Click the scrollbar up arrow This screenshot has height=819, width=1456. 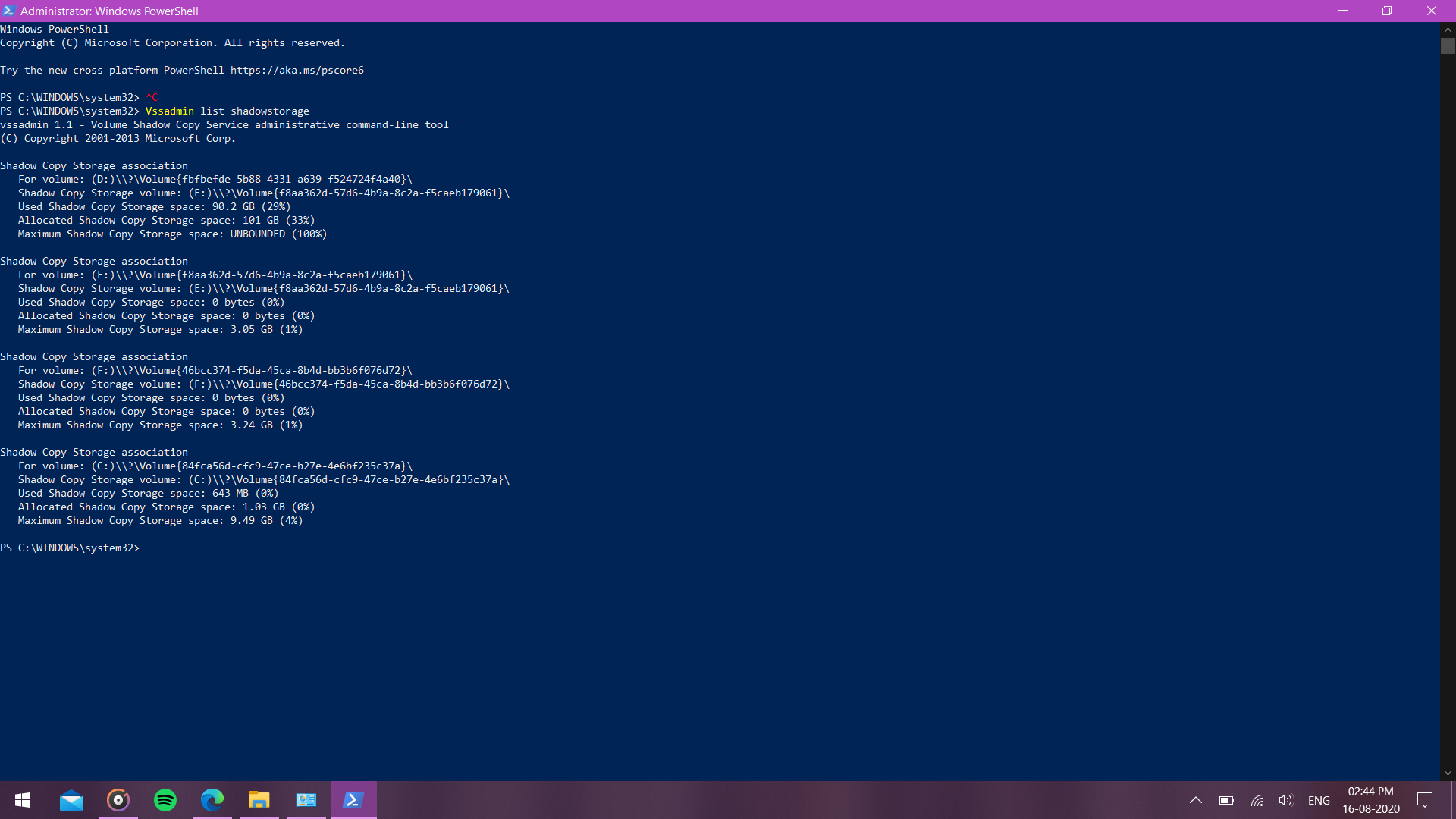point(1448,29)
